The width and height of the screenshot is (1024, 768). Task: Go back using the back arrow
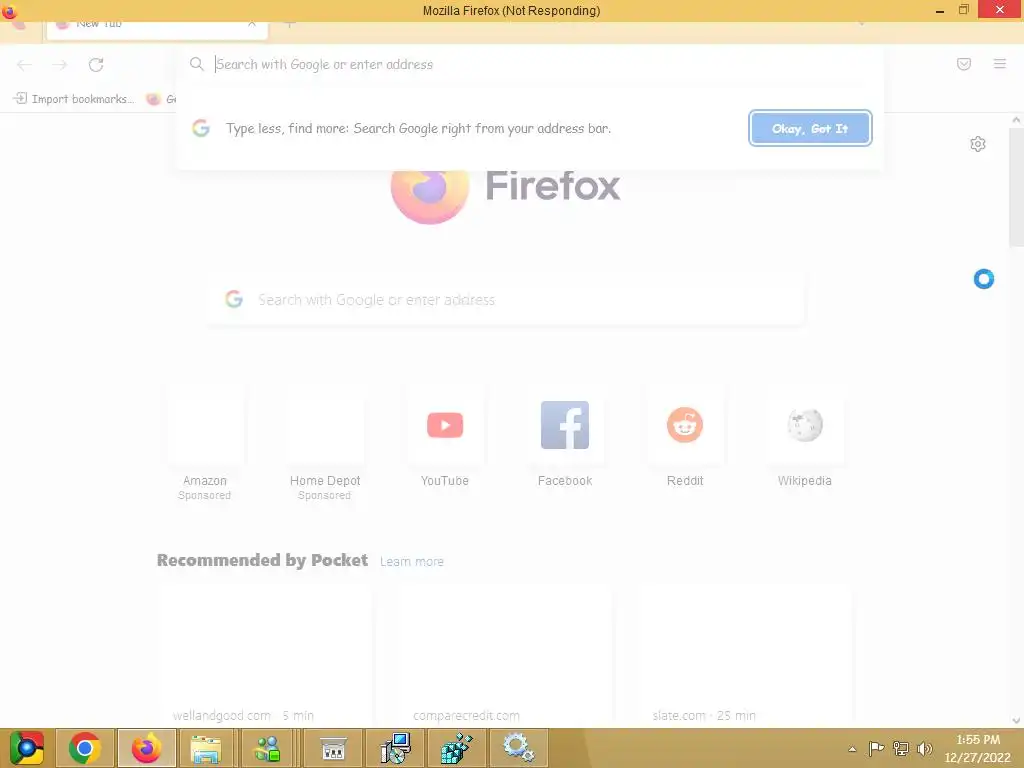pyautogui.click(x=24, y=65)
